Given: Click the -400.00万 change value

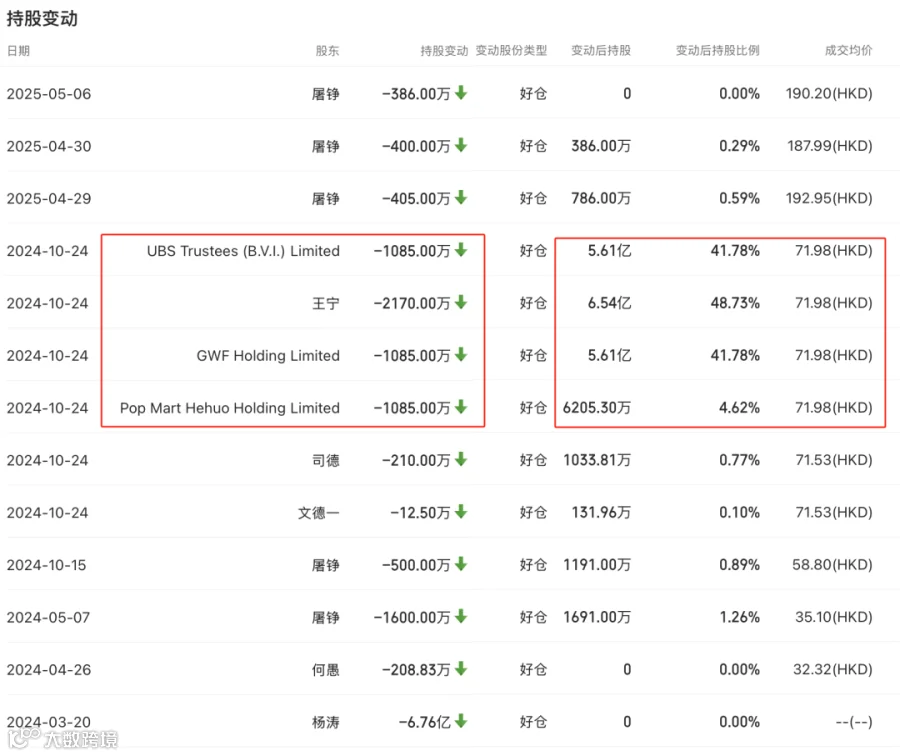Looking at the screenshot, I should point(416,146).
